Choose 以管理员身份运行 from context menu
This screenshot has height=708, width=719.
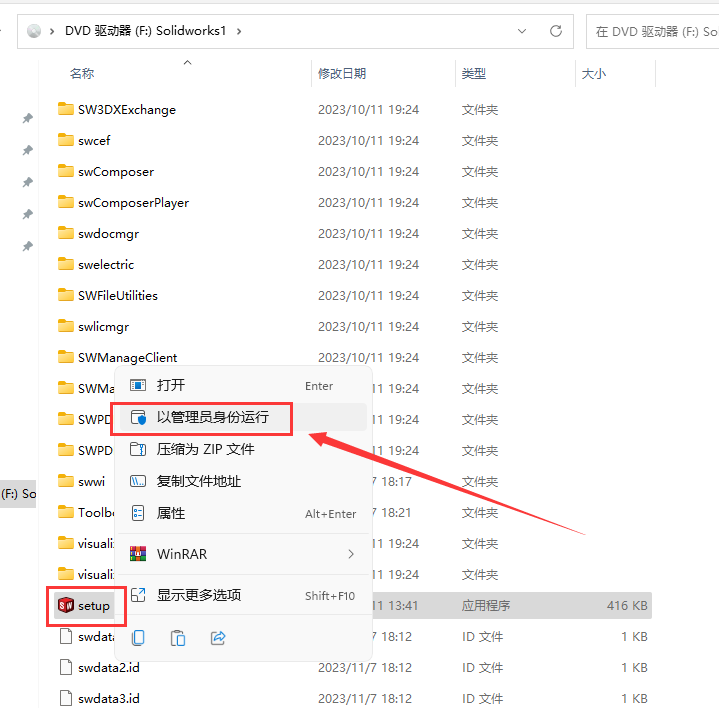(212, 417)
